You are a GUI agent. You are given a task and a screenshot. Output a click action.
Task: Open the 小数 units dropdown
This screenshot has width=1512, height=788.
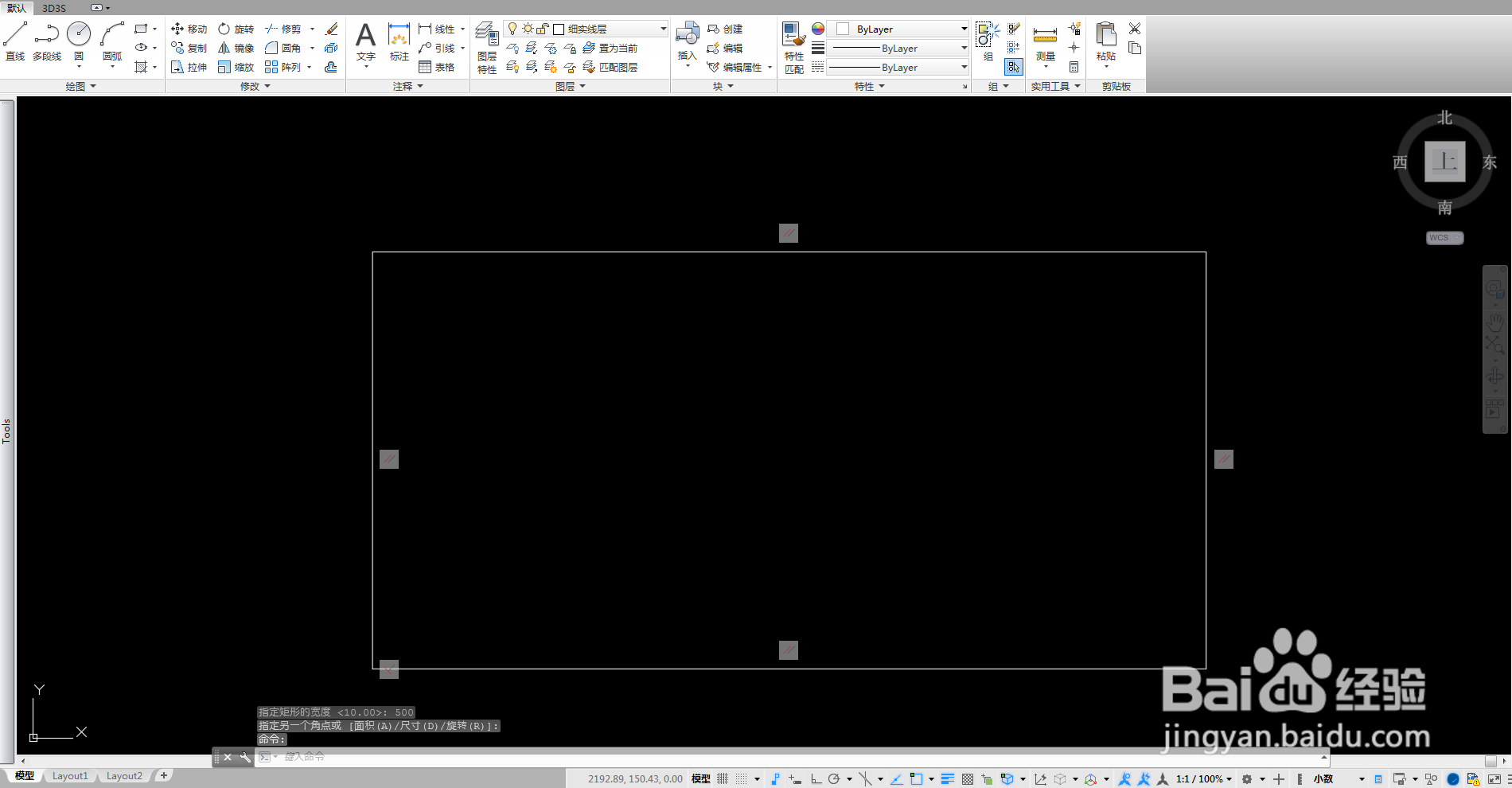(1339, 778)
